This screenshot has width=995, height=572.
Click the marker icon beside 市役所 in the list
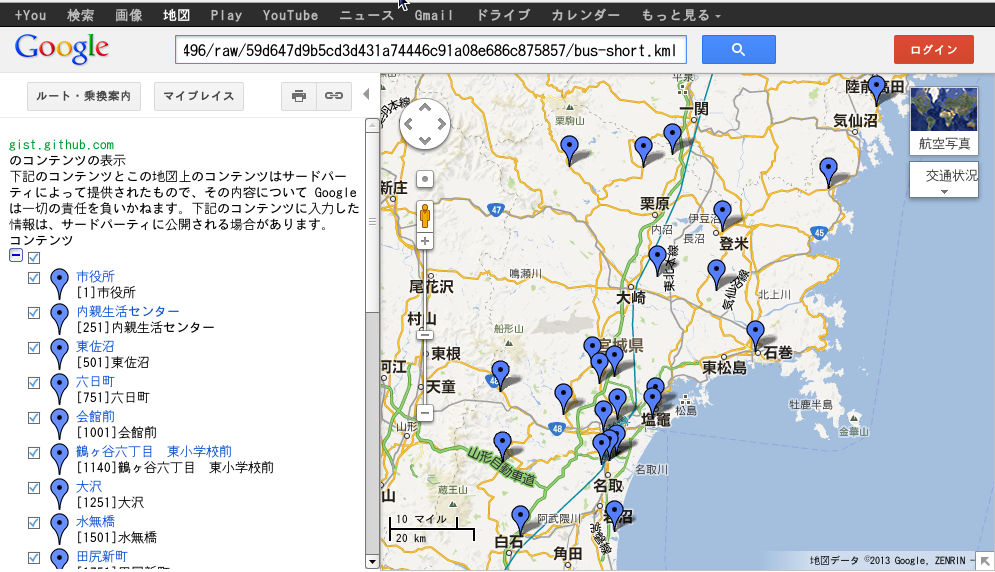59,284
